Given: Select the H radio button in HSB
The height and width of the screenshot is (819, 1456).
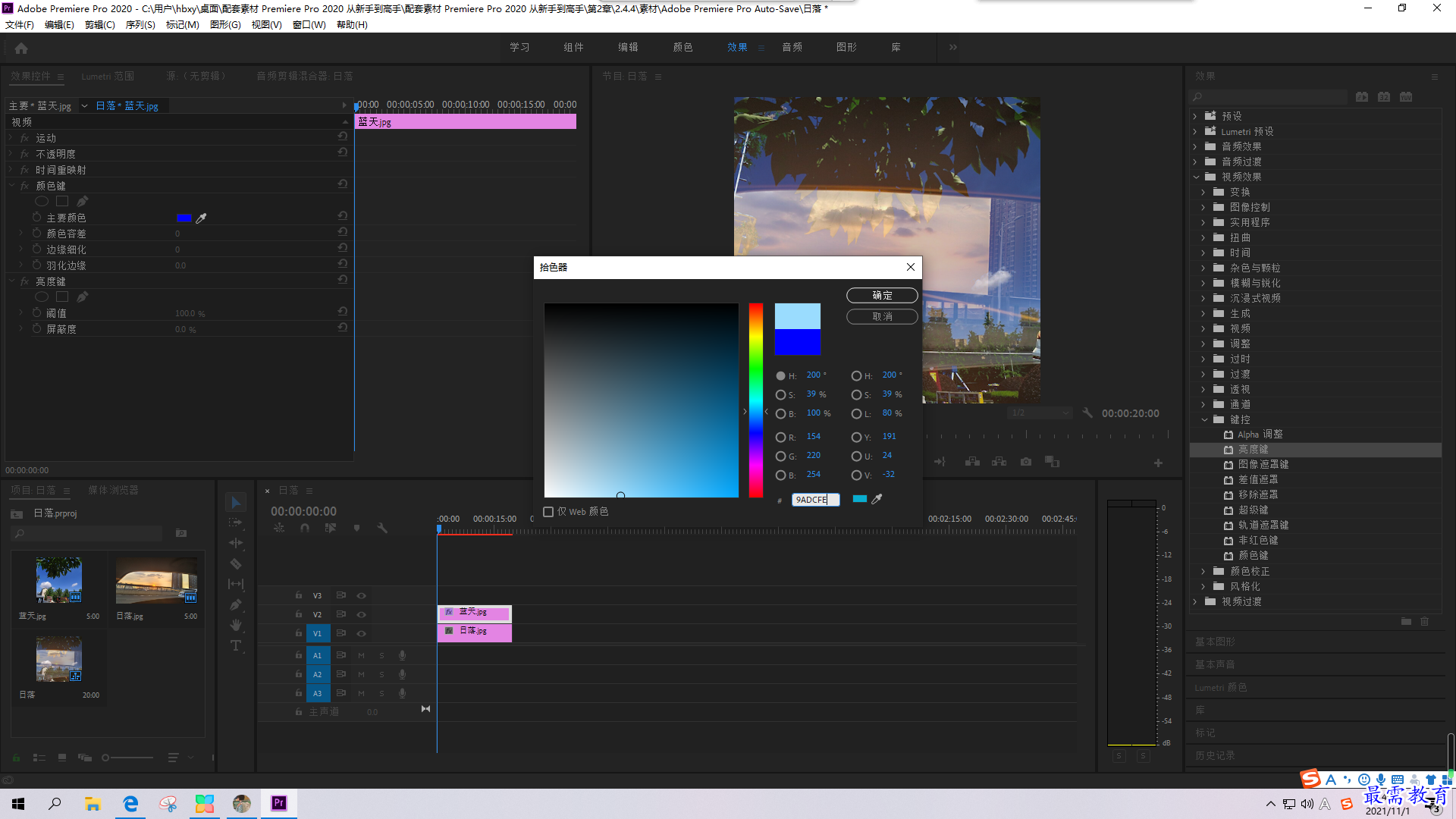Looking at the screenshot, I should pos(780,375).
